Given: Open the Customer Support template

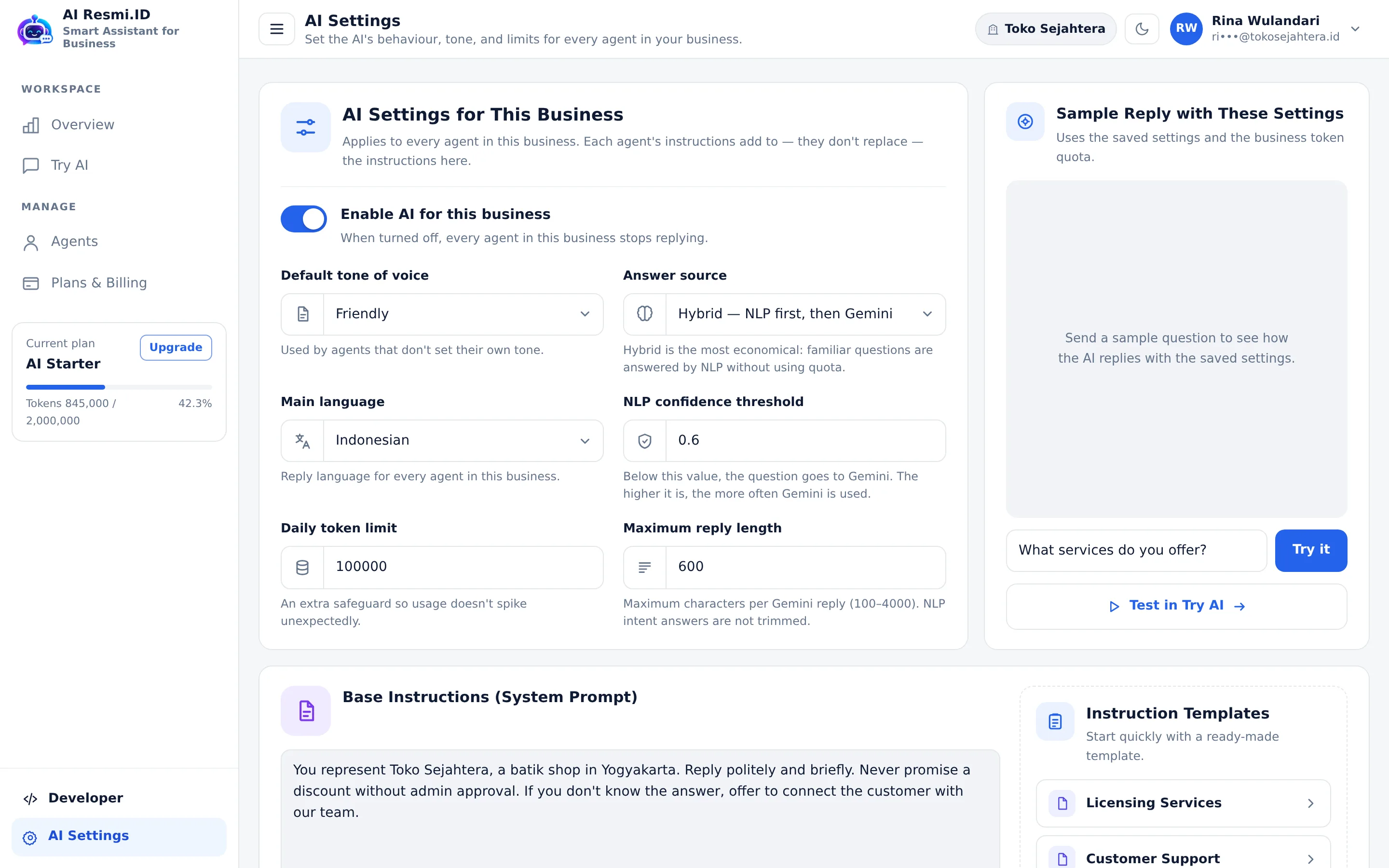Looking at the screenshot, I should point(1183,853).
